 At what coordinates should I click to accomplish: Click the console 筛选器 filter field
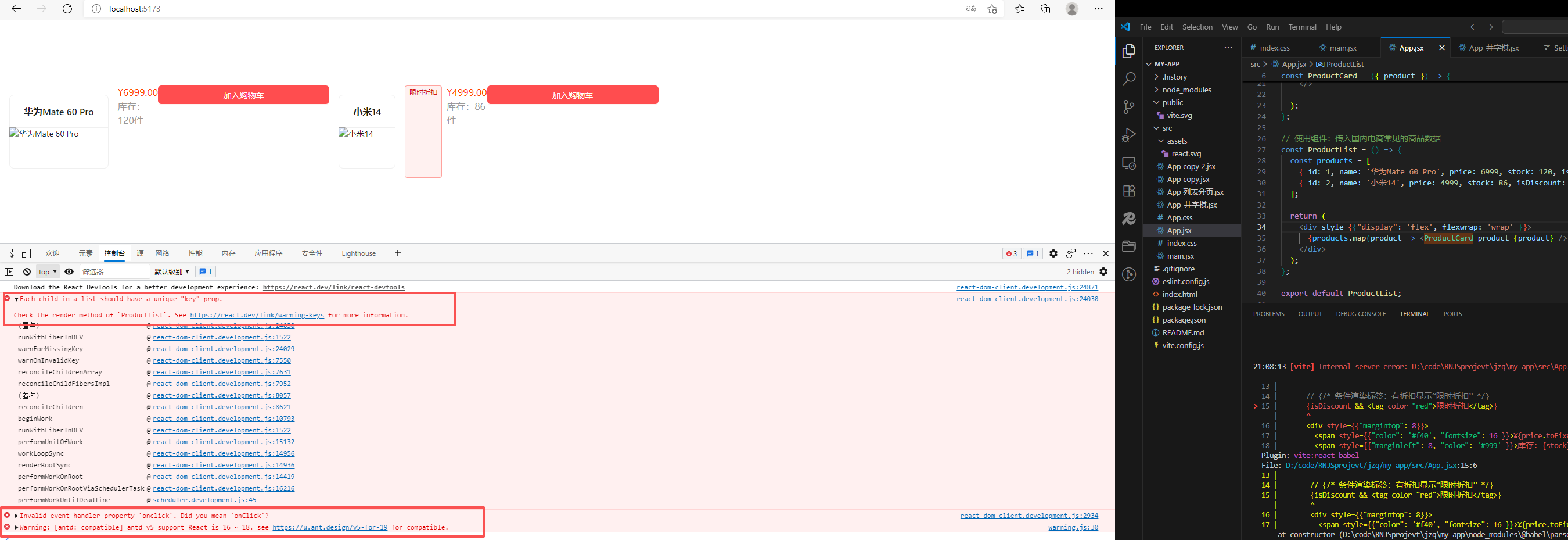114,272
